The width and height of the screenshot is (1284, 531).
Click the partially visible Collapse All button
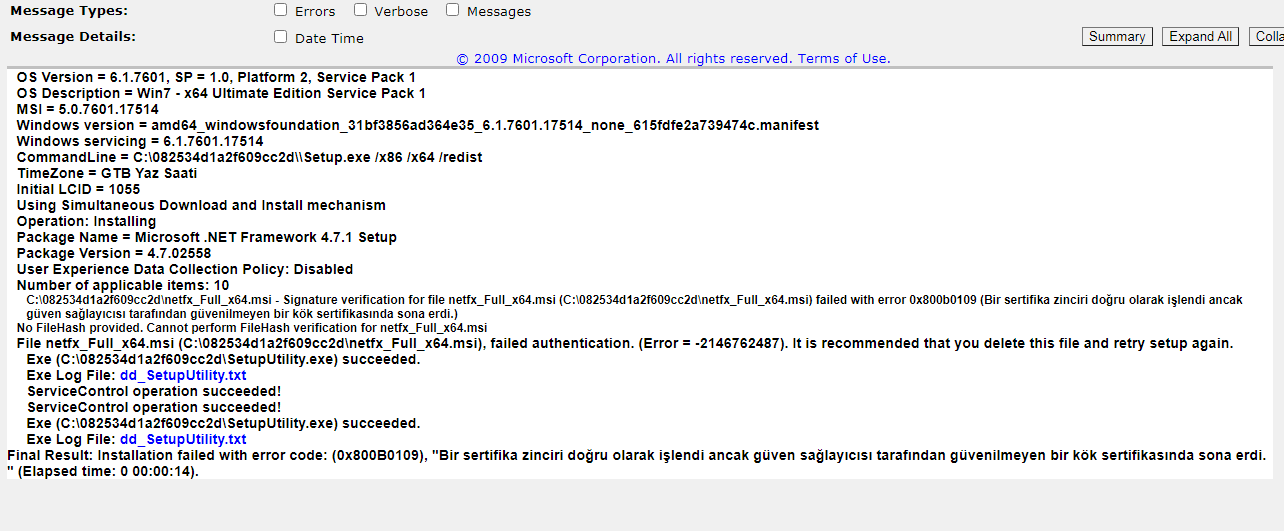tap(1266, 37)
